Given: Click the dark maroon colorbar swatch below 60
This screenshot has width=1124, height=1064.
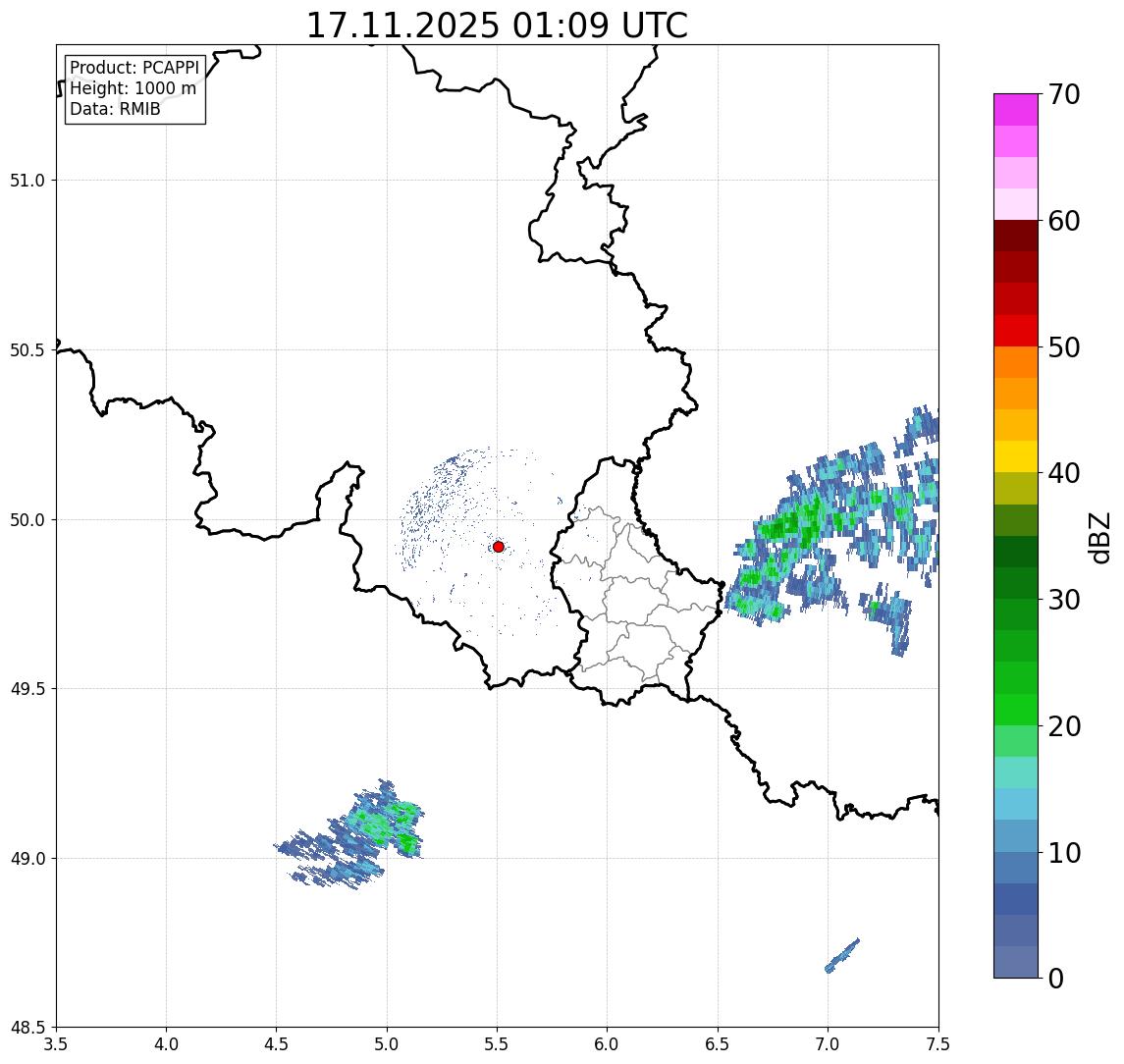Looking at the screenshot, I should (x=1016, y=236).
